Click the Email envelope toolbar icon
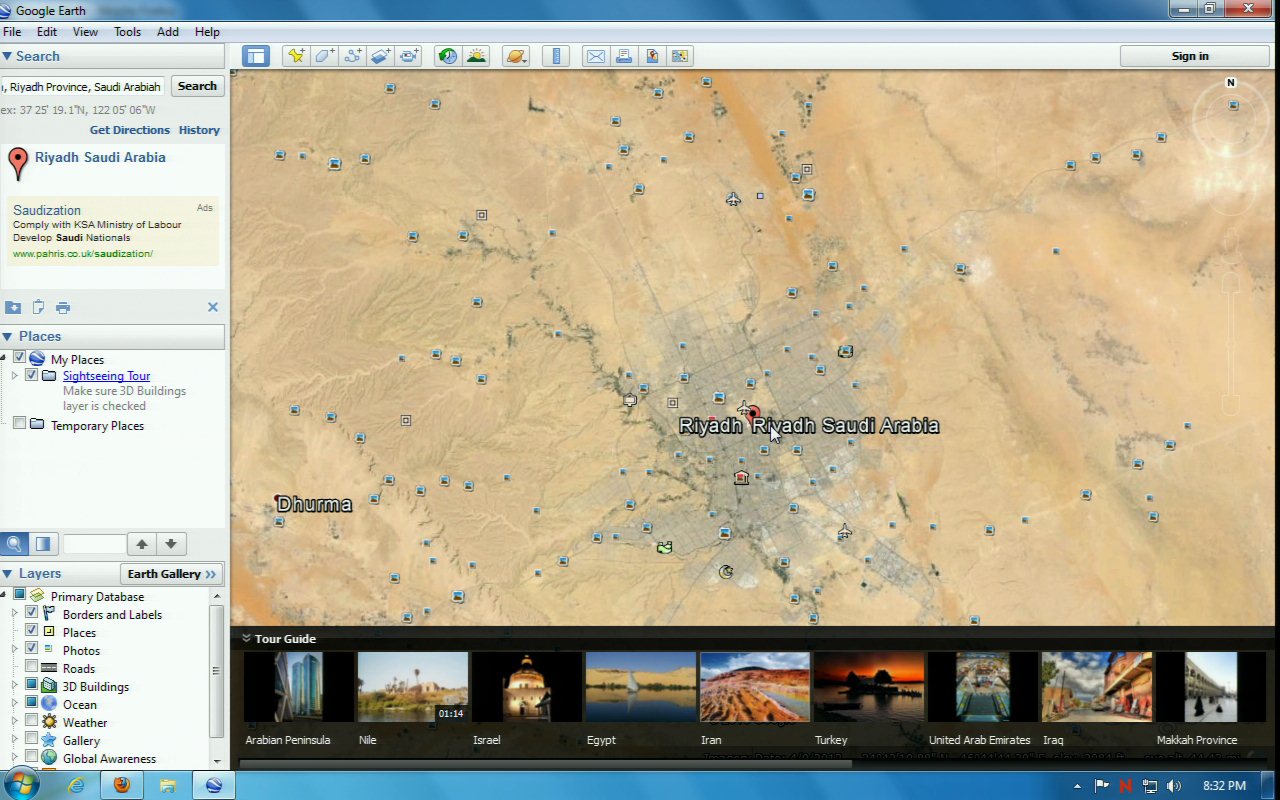 (596, 56)
